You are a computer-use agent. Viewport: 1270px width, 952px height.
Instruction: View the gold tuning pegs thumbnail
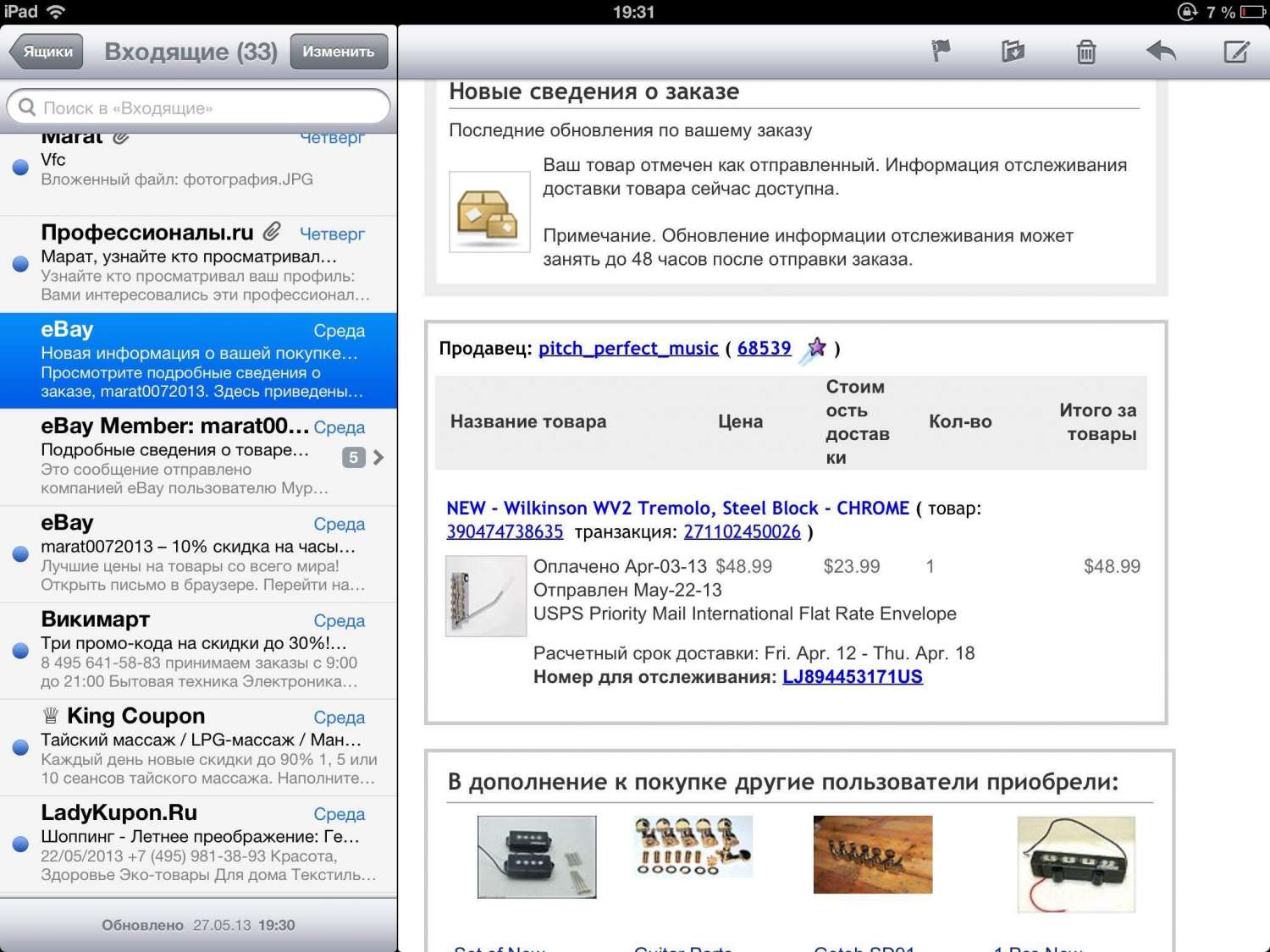click(x=693, y=846)
